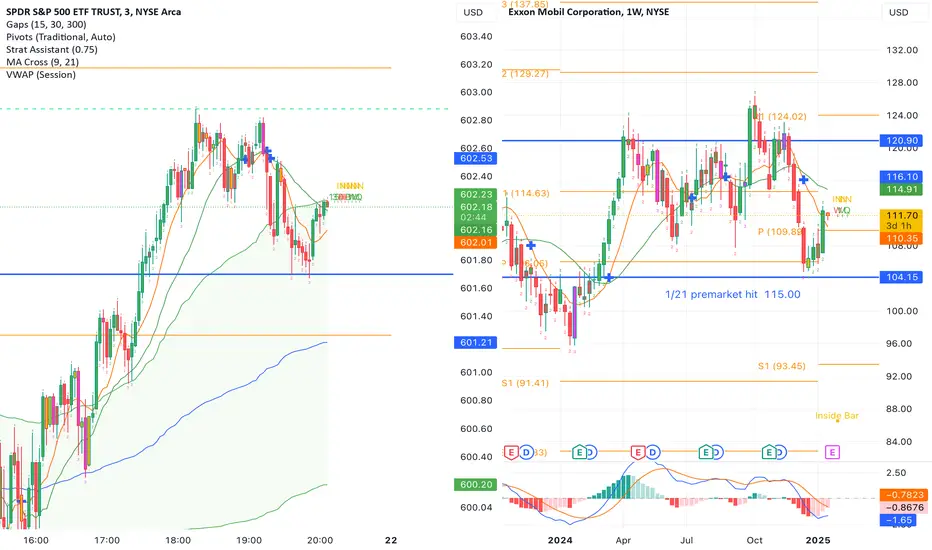Open USD currency selector on SPDR chart

pos(473,12)
